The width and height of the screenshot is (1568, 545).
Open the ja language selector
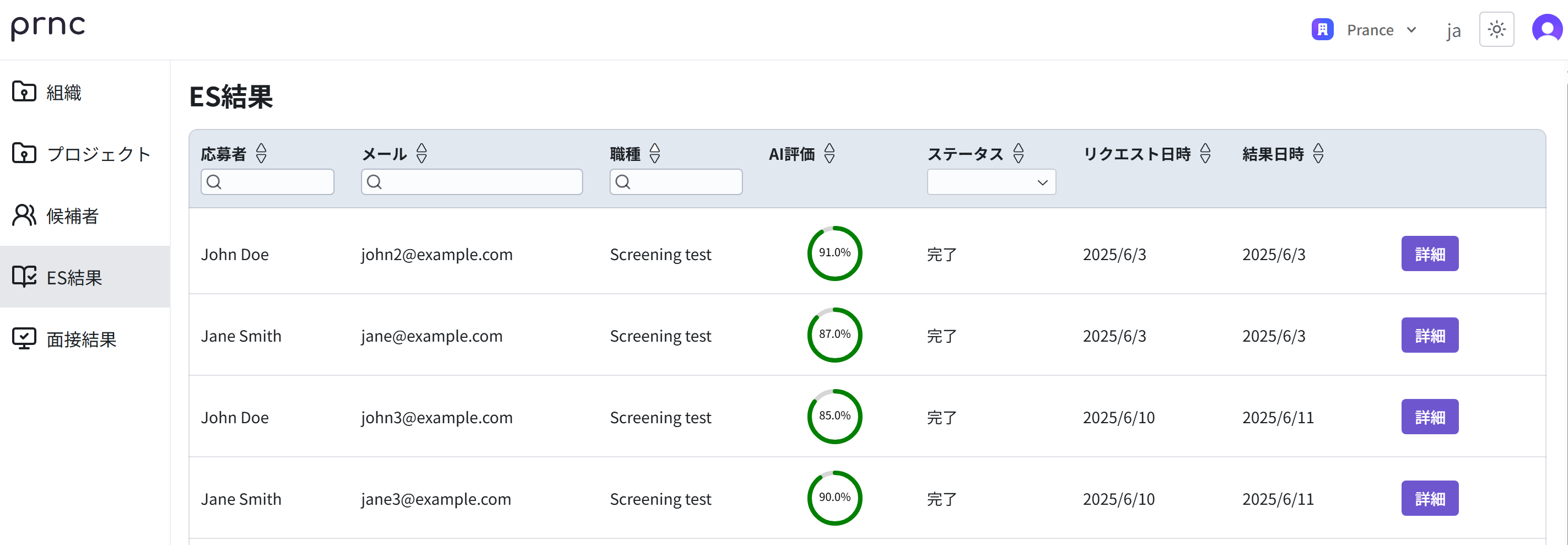click(x=1453, y=29)
